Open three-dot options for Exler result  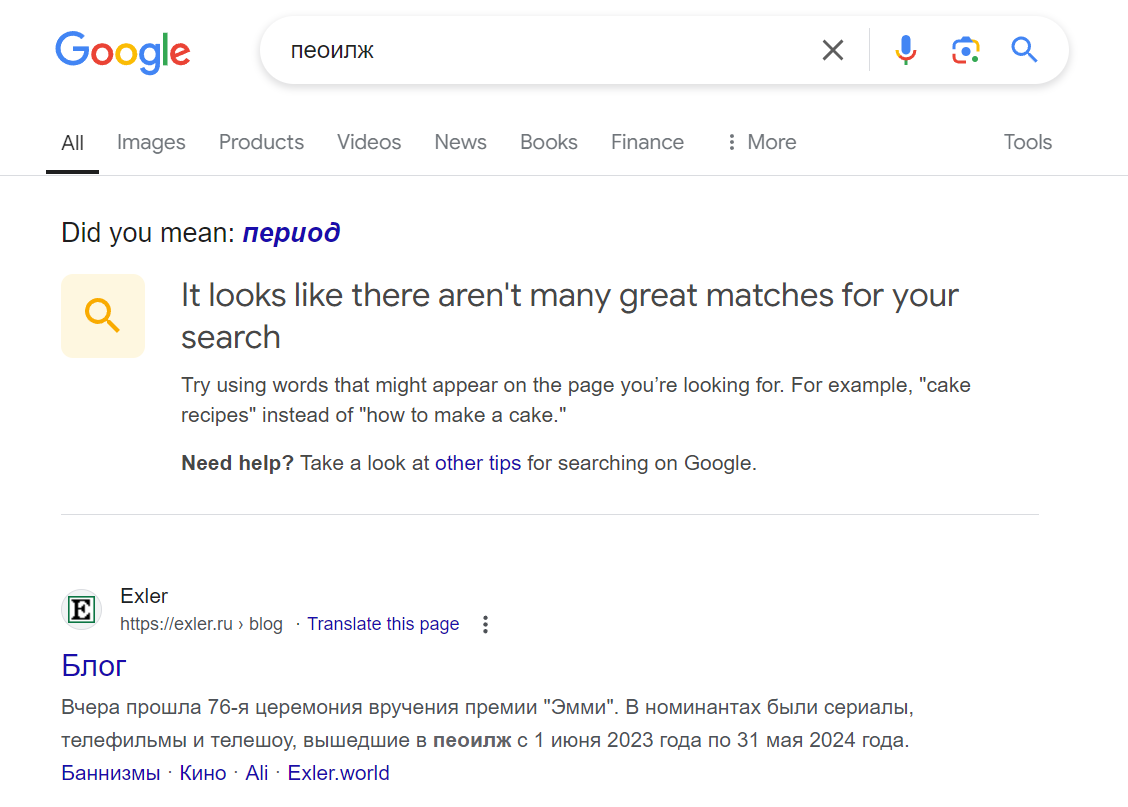[x=485, y=625]
